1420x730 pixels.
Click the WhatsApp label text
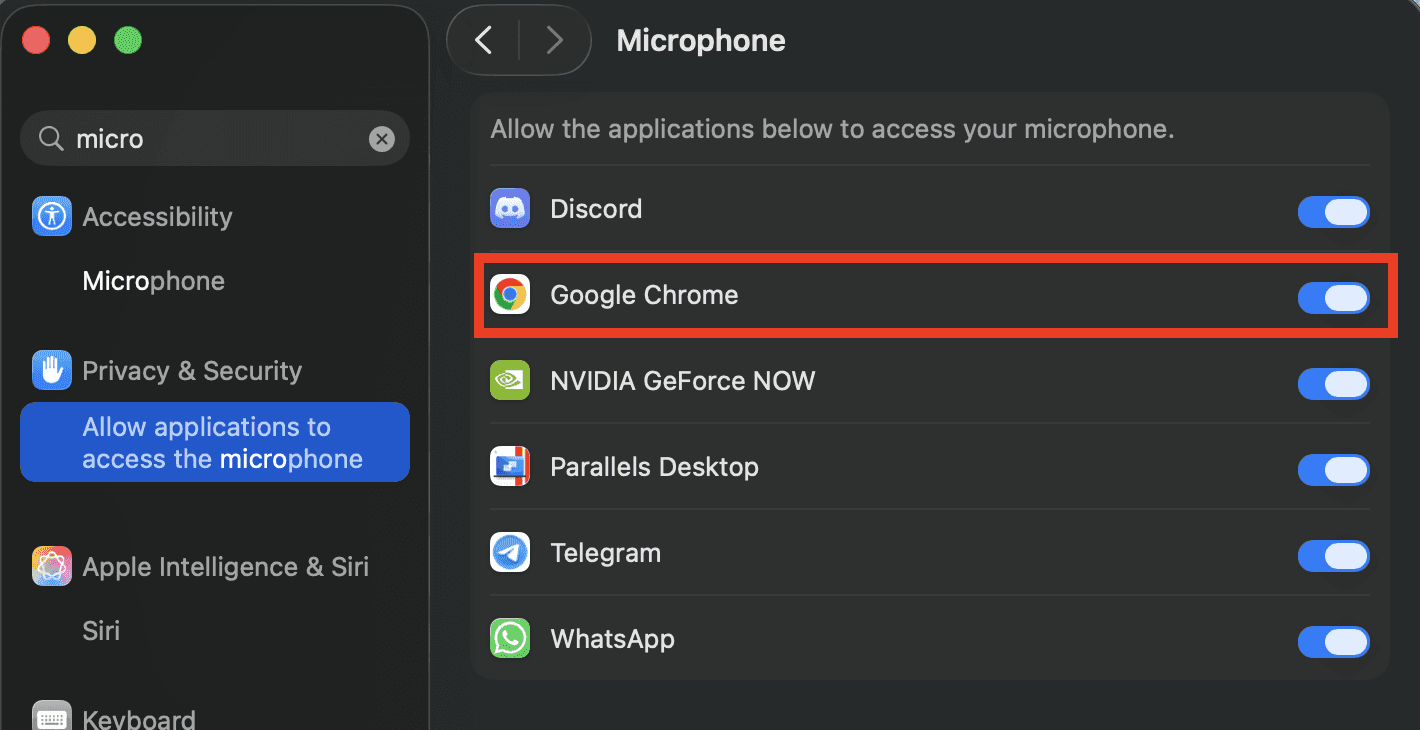613,639
